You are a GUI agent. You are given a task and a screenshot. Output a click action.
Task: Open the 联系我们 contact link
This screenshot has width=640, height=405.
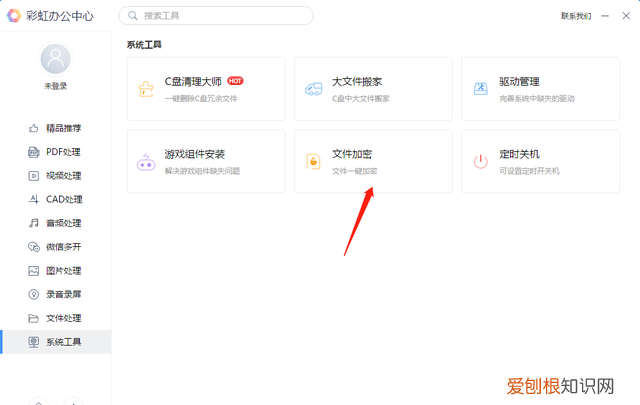[576, 16]
